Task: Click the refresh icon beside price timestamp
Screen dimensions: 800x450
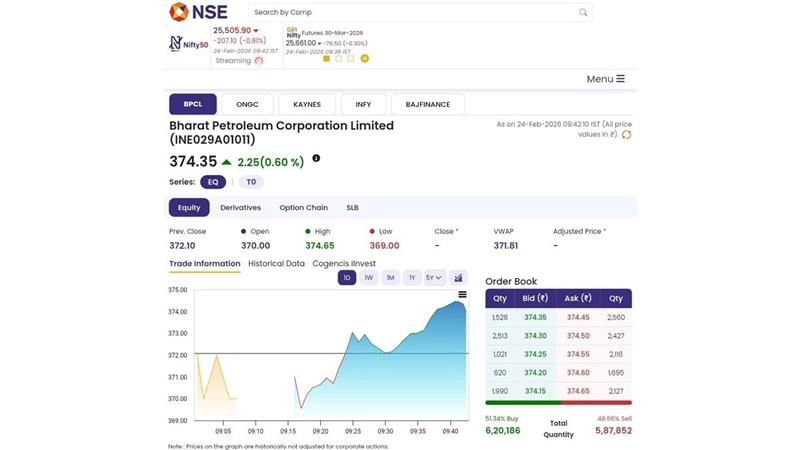Action: pyautogui.click(x=627, y=134)
